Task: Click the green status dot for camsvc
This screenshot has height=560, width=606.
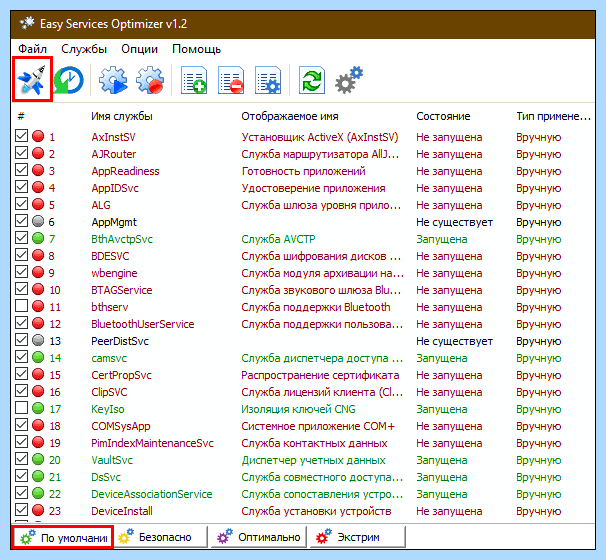Action: [38, 357]
